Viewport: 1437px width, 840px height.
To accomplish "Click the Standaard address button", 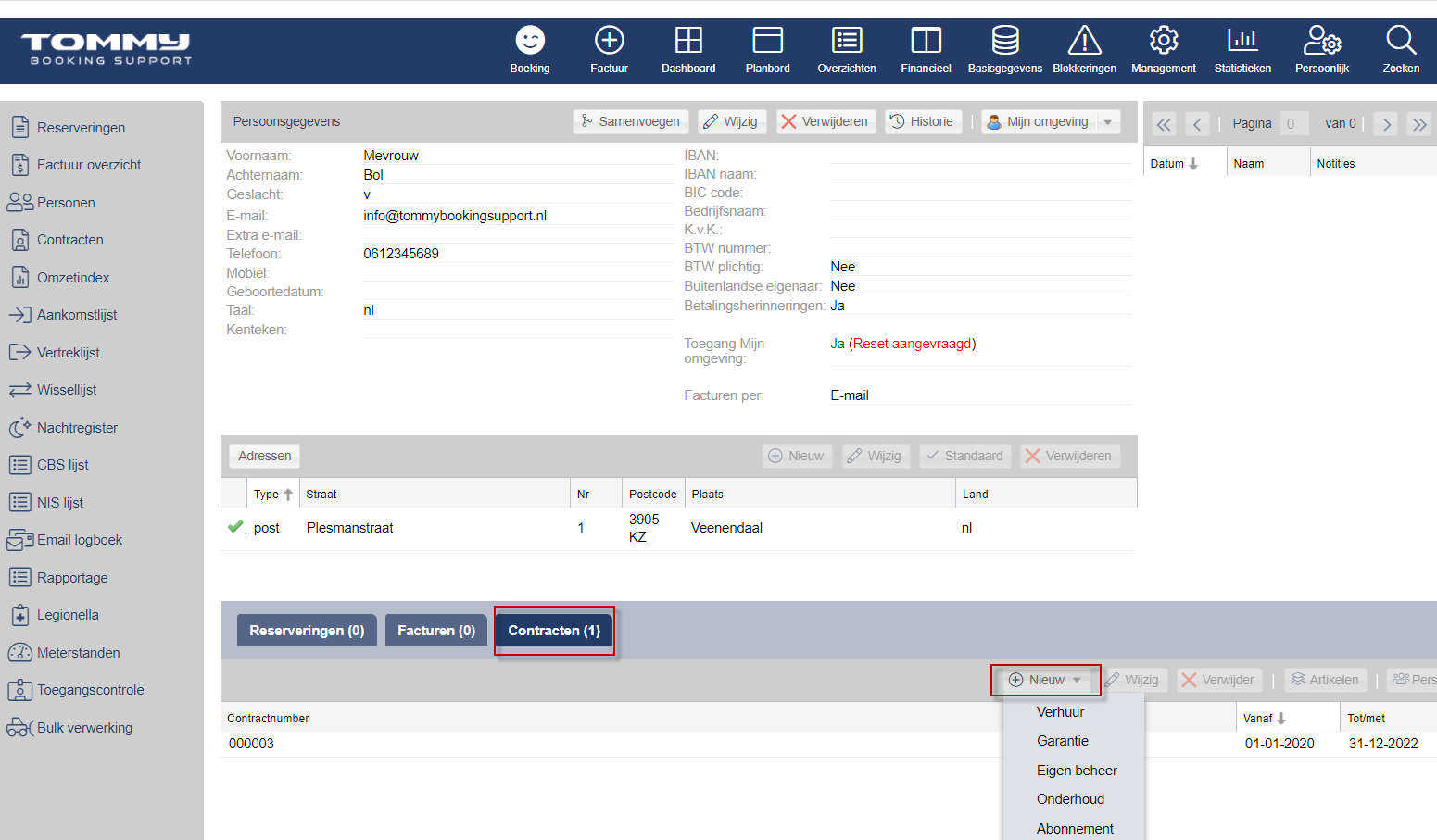I will tap(965, 456).
